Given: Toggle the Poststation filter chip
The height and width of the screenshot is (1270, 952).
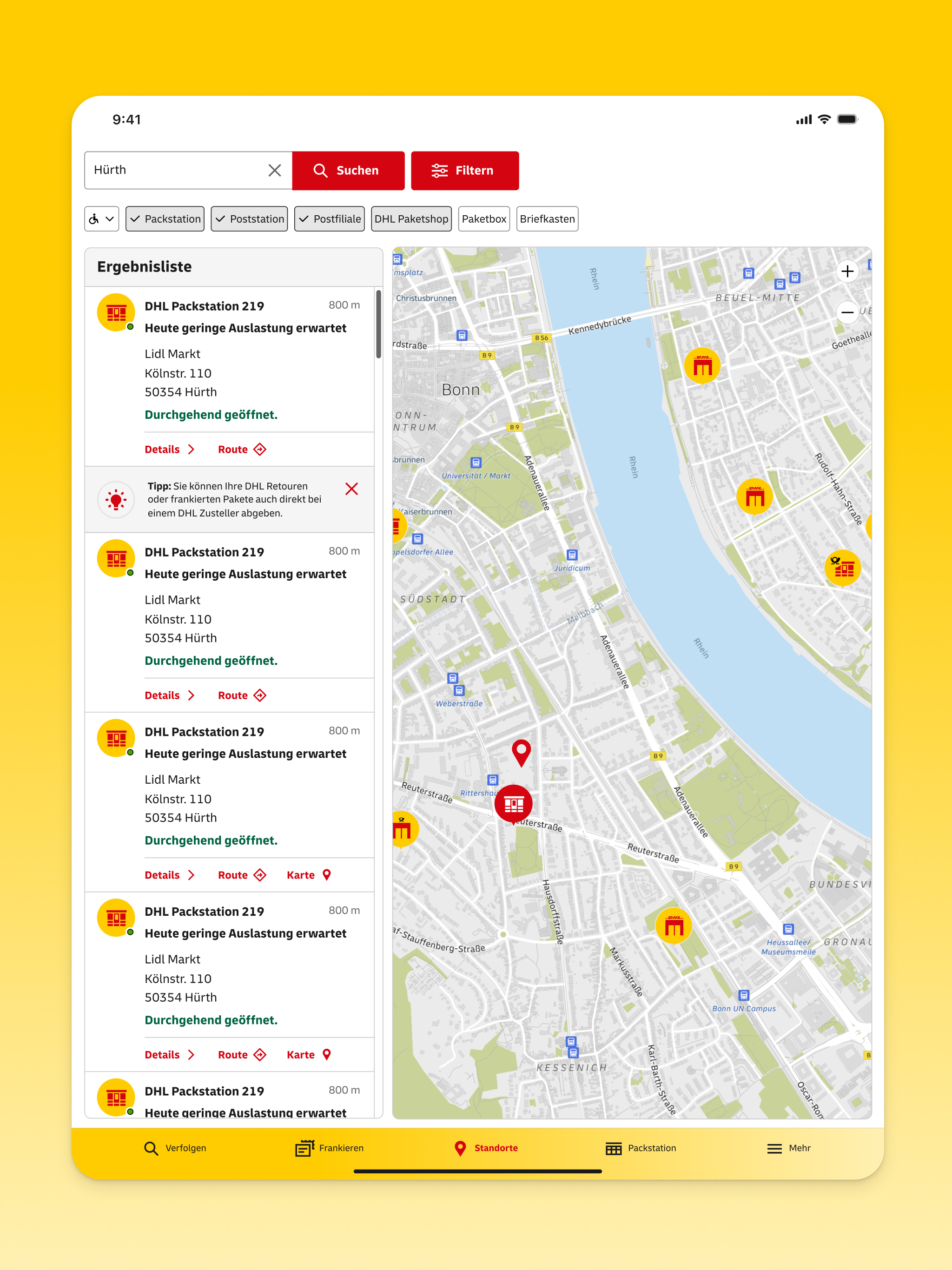Looking at the screenshot, I should coord(249,219).
